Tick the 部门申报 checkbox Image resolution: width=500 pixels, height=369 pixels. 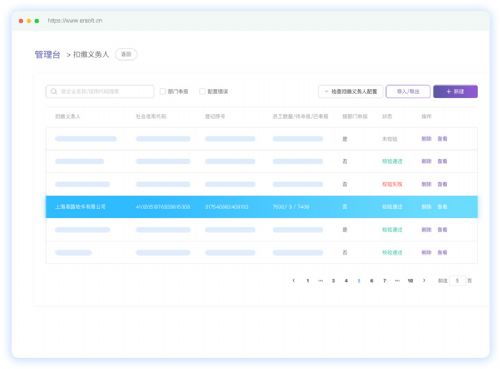pos(163,91)
